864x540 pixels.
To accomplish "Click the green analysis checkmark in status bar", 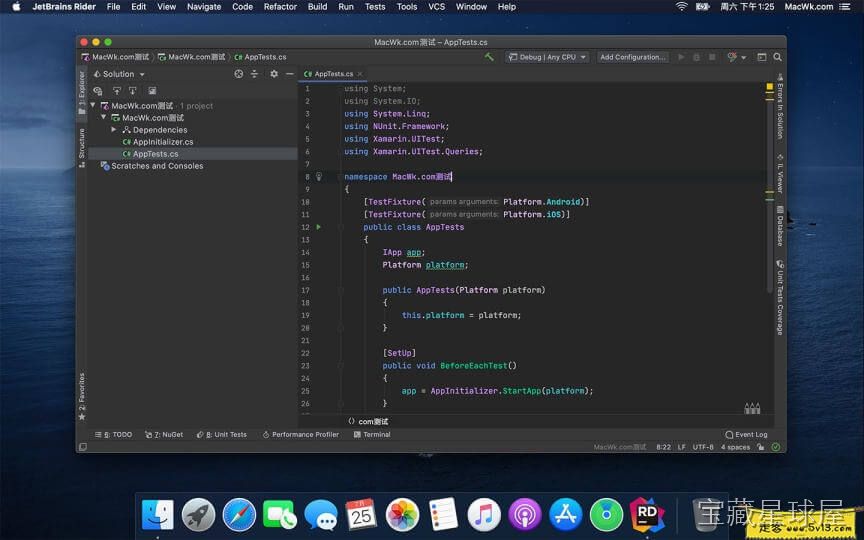I will coord(776,447).
